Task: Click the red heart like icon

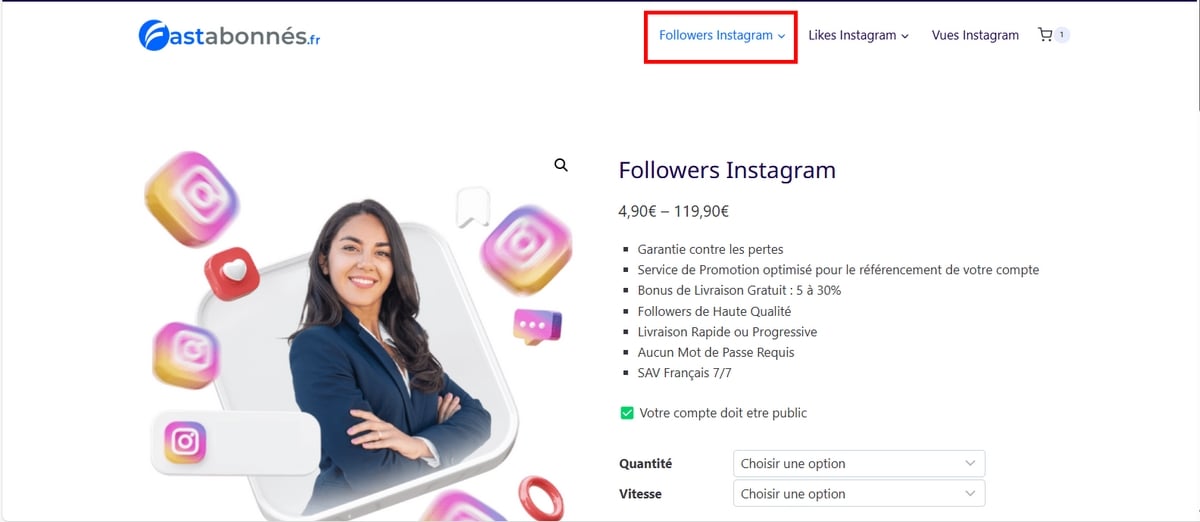Action: click(x=232, y=273)
